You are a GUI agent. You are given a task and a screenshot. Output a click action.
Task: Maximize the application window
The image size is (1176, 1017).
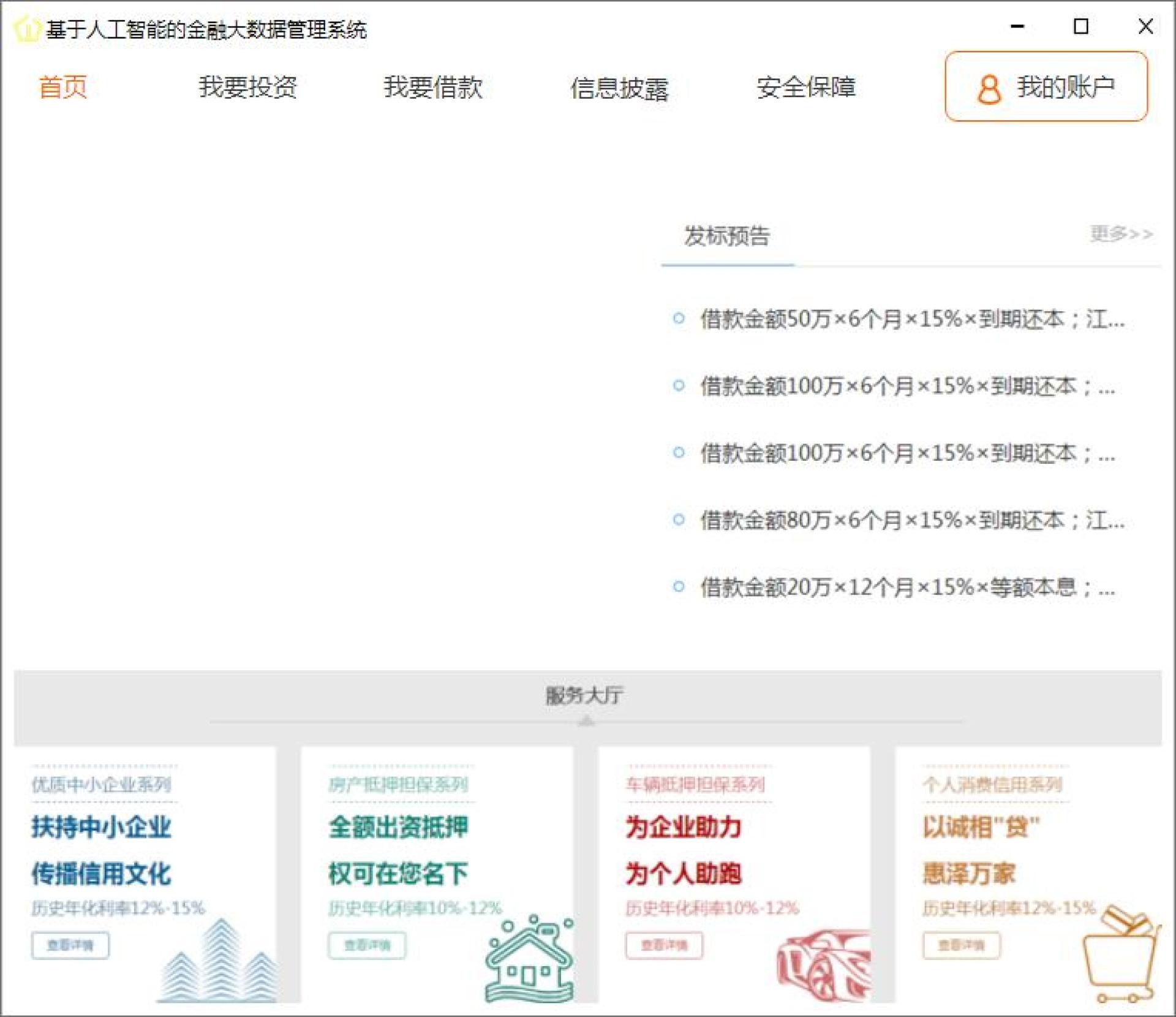(1081, 26)
